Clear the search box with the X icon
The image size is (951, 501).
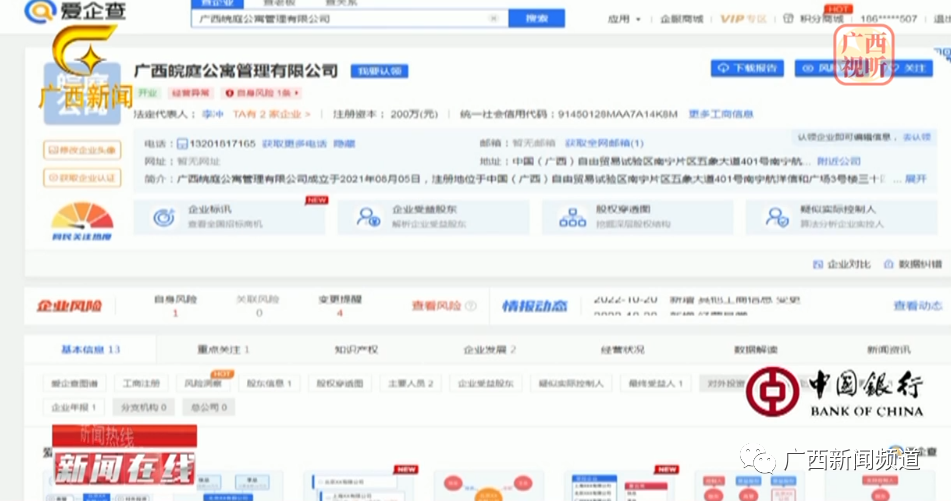pos(494,19)
